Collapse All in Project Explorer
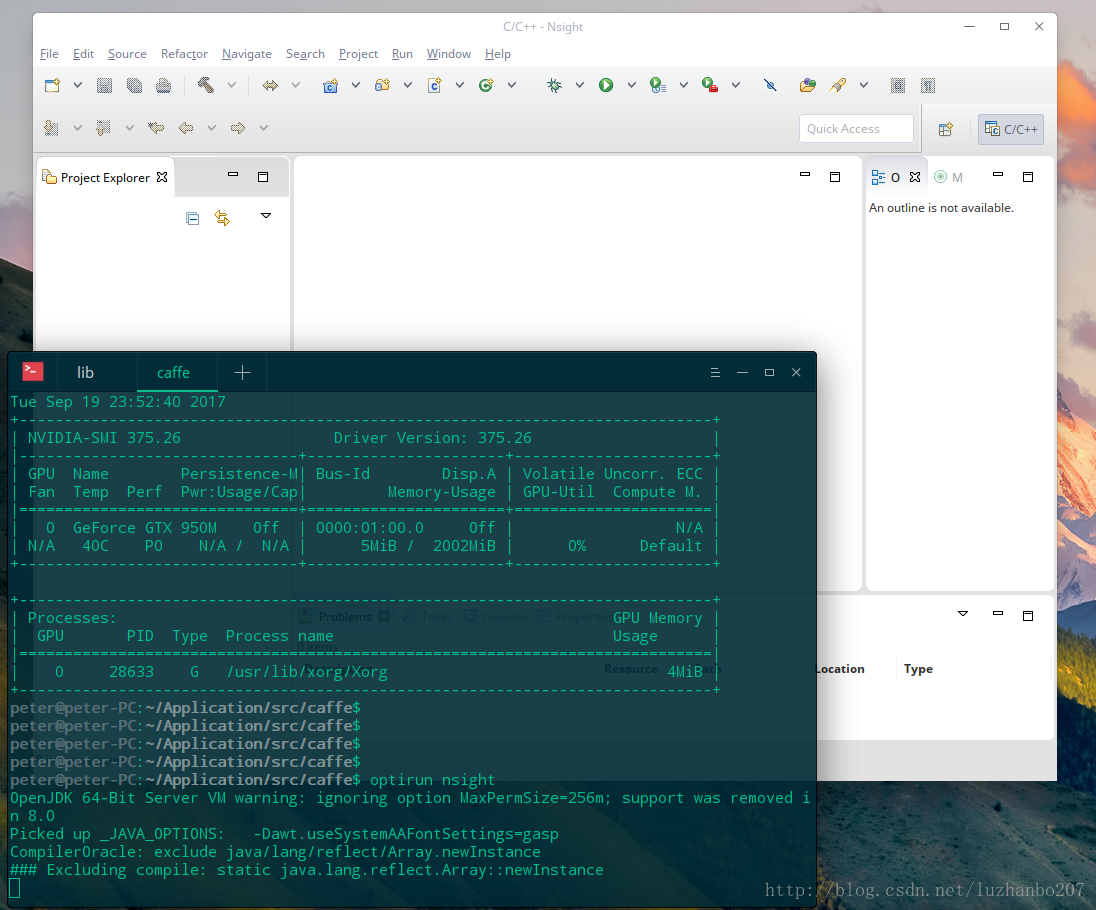Screen dimensions: 1096x910 (x=193, y=219)
